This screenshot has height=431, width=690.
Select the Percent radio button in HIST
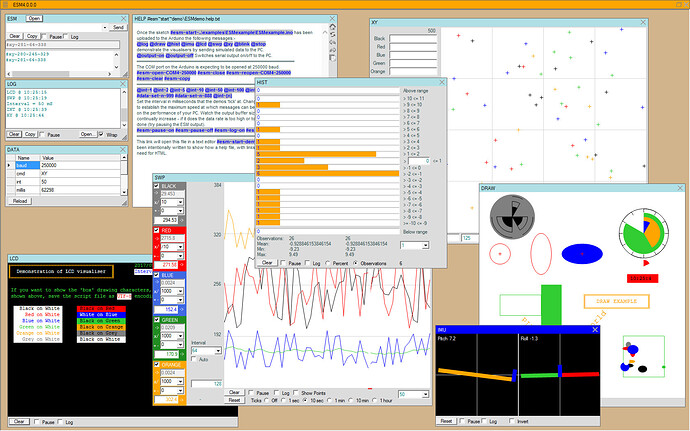coord(328,263)
